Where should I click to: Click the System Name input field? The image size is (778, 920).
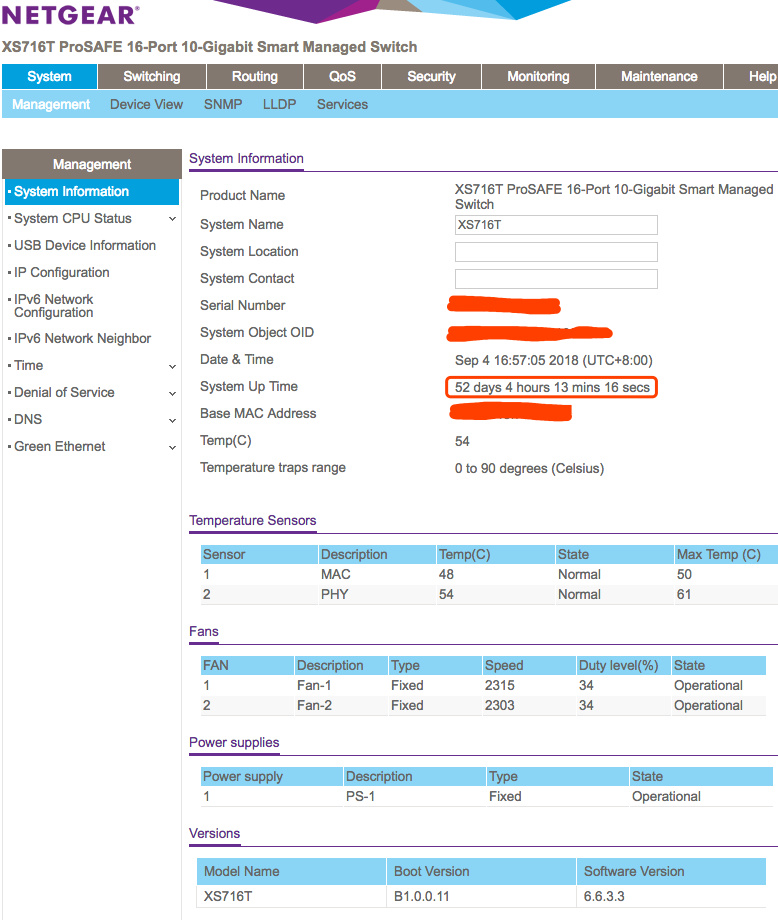click(x=556, y=225)
